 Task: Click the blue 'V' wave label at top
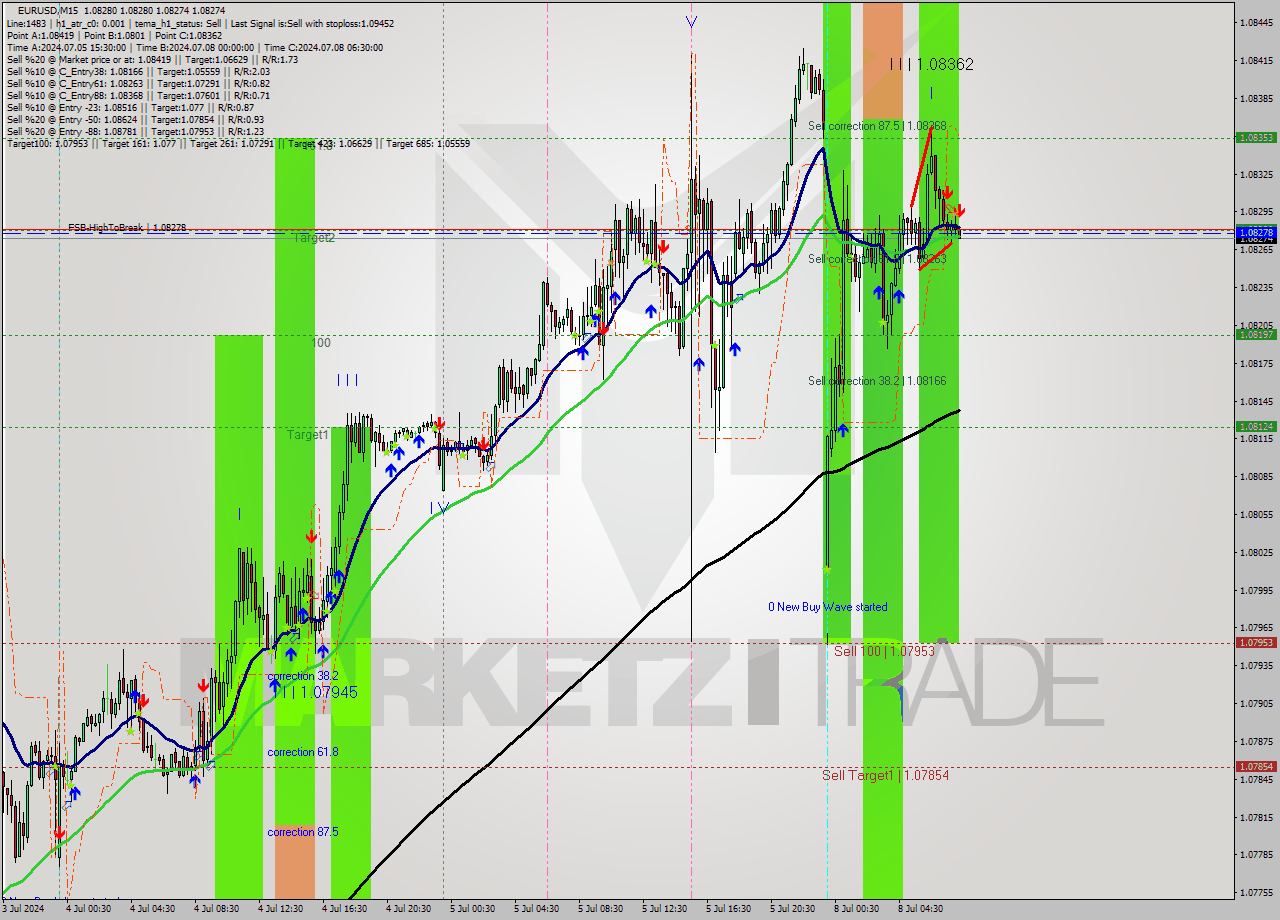(x=691, y=21)
